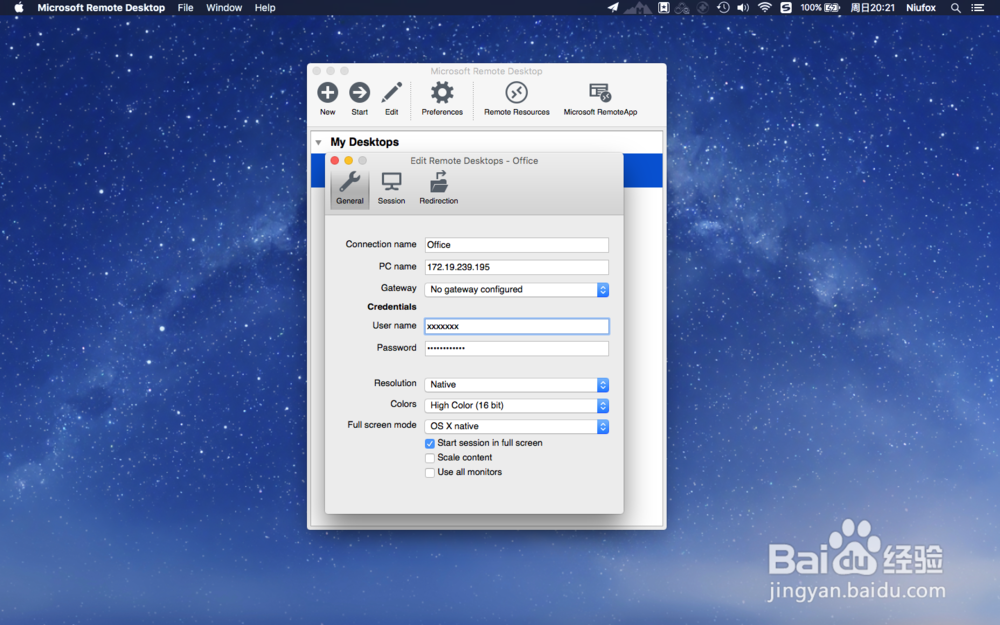Click the Password field
The image size is (1000, 625).
(517, 348)
